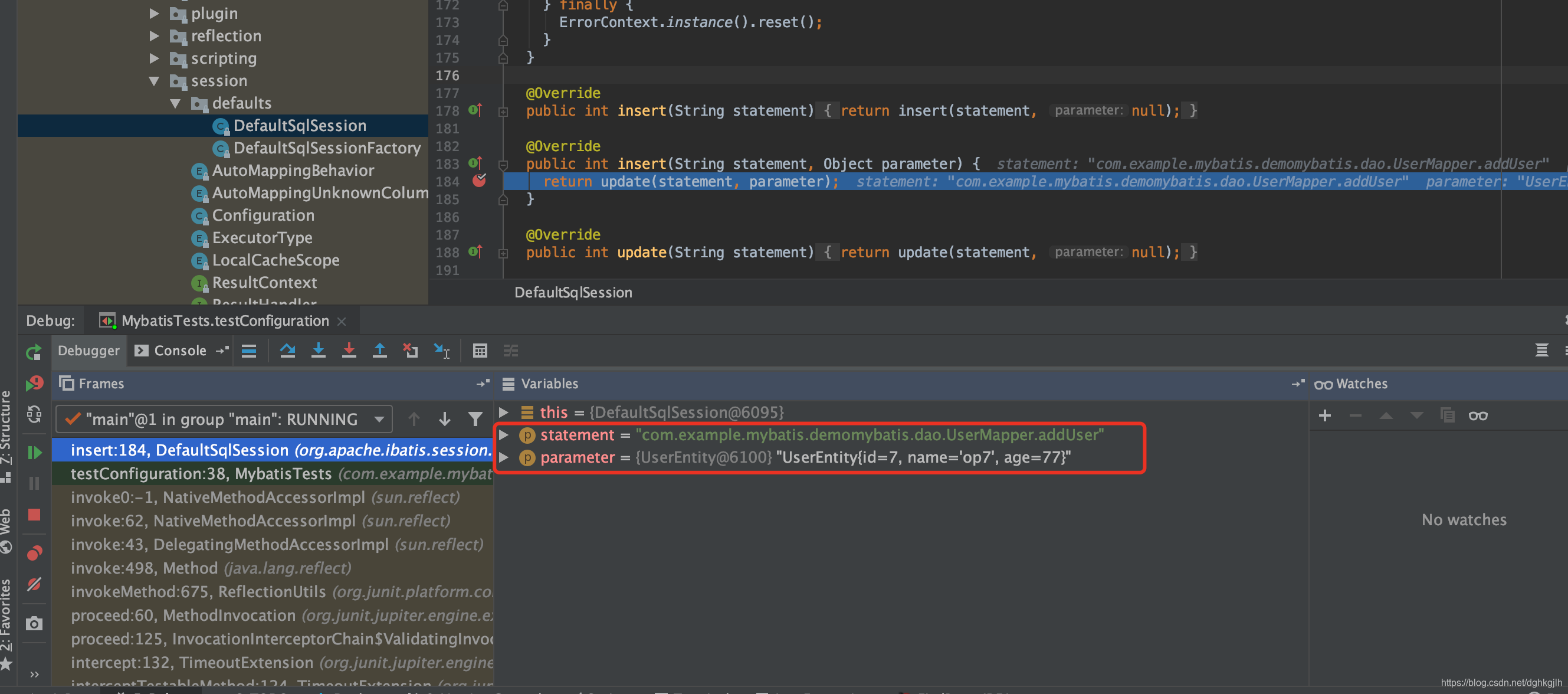1568x694 pixels.
Task: Add a new watch with plus icon
Action: click(1324, 416)
